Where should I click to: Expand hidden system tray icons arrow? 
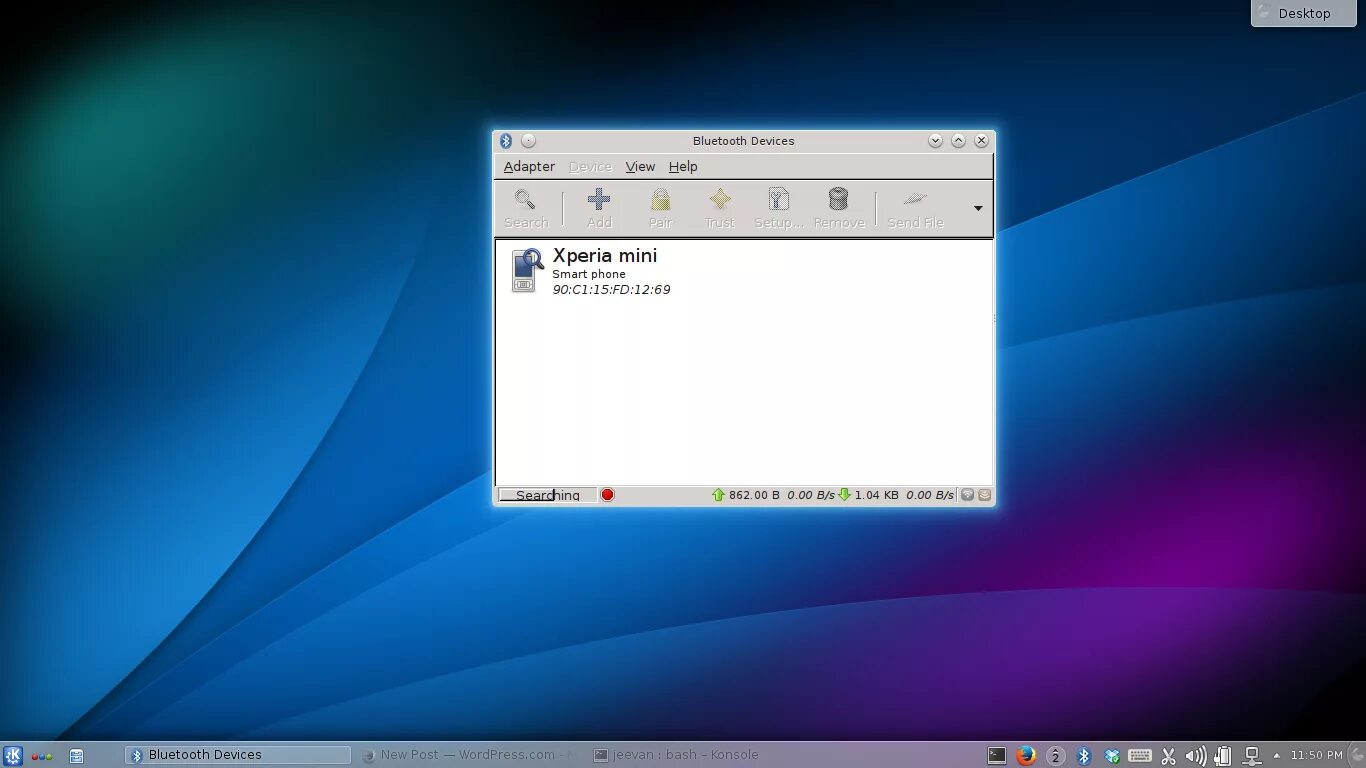coord(1276,756)
